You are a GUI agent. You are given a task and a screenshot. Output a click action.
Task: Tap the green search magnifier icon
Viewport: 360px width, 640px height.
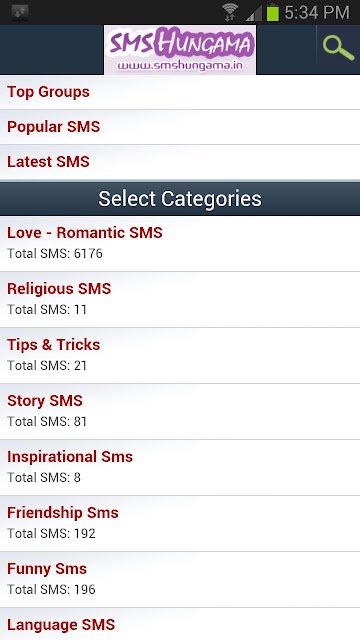tap(338, 49)
